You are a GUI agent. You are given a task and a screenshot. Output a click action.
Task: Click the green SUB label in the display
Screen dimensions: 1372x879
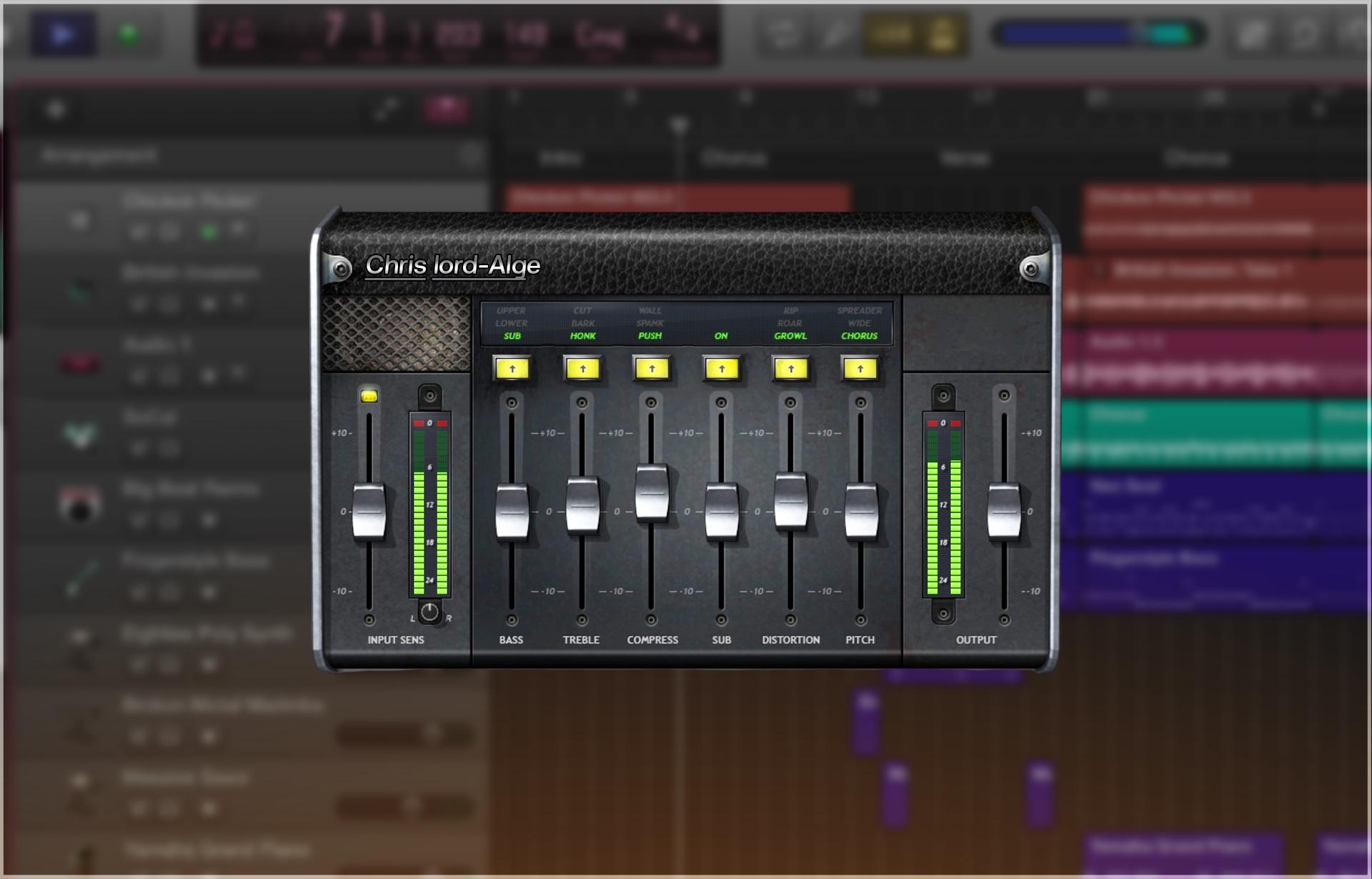pos(512,336)
